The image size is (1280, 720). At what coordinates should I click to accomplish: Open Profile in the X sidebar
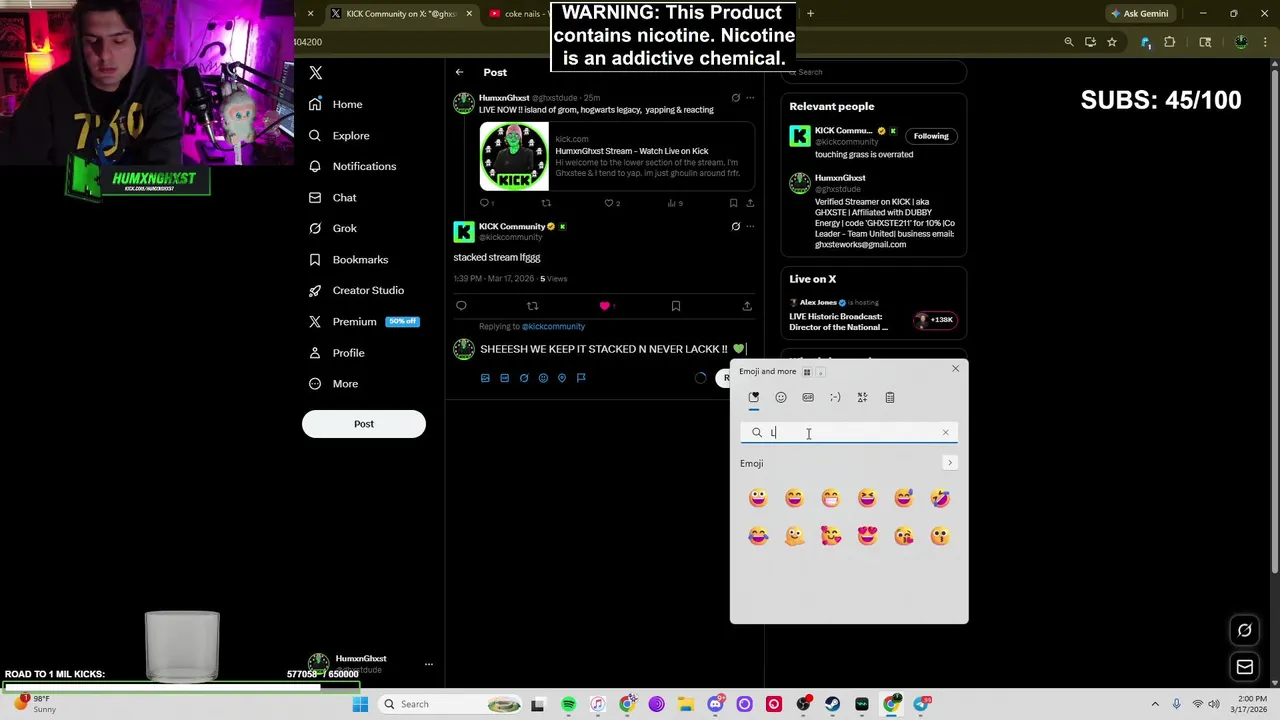click(336, 352)
